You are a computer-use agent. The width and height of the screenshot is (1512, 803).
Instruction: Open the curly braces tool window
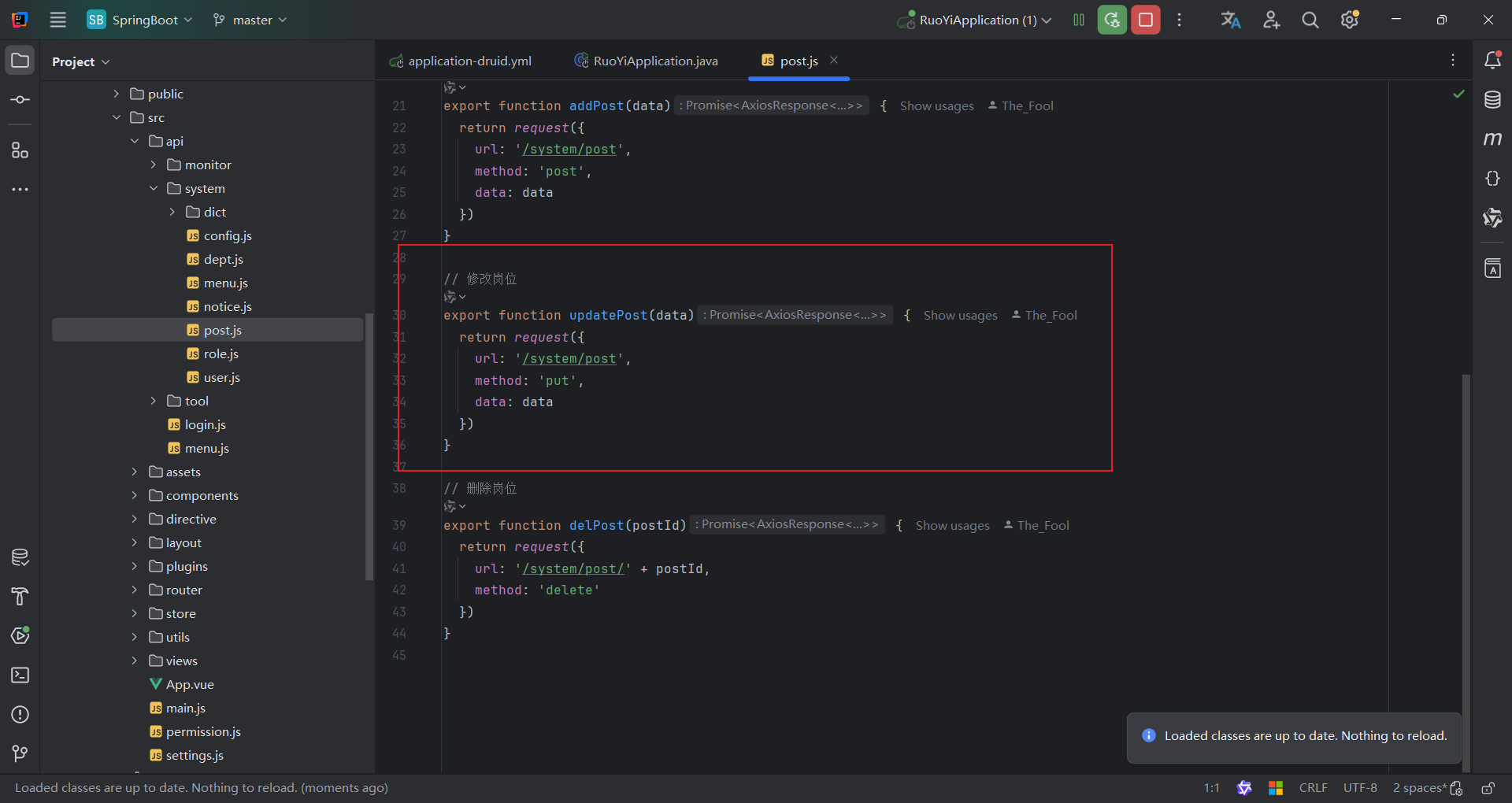tap(1492, 179)
